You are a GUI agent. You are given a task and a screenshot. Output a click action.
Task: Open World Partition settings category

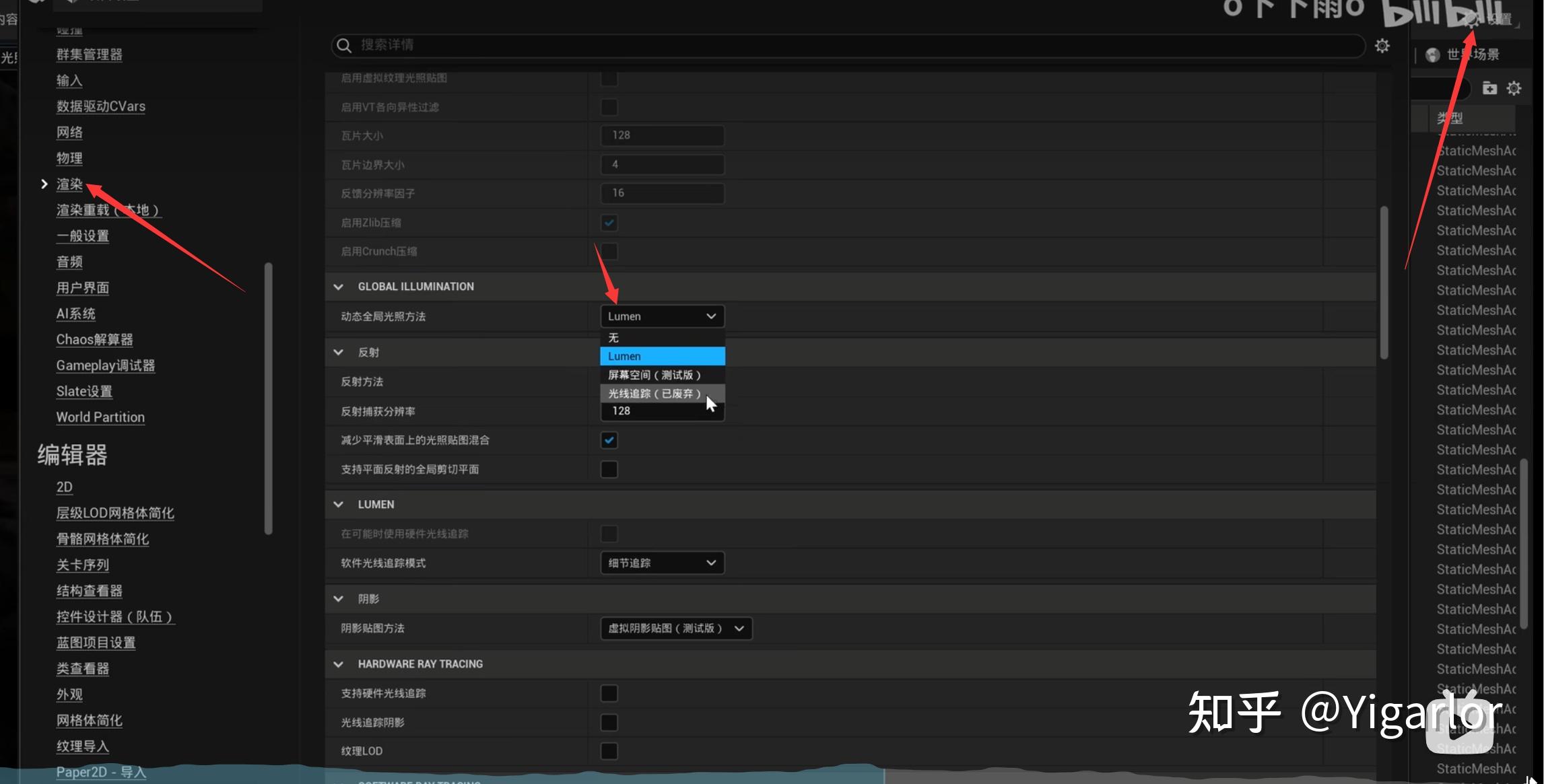100,417
